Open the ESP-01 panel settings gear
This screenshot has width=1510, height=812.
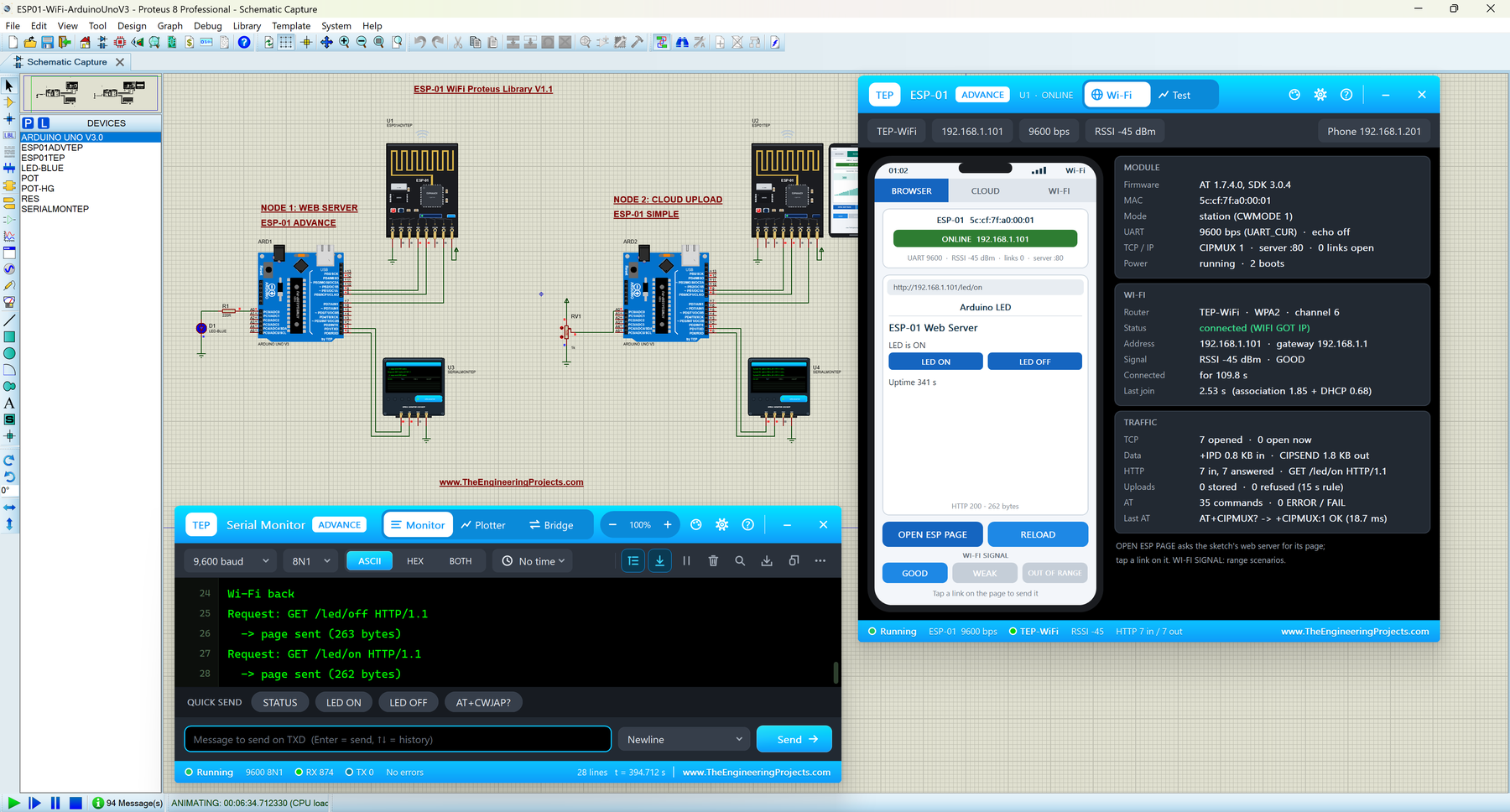[x=1320, y=95]
